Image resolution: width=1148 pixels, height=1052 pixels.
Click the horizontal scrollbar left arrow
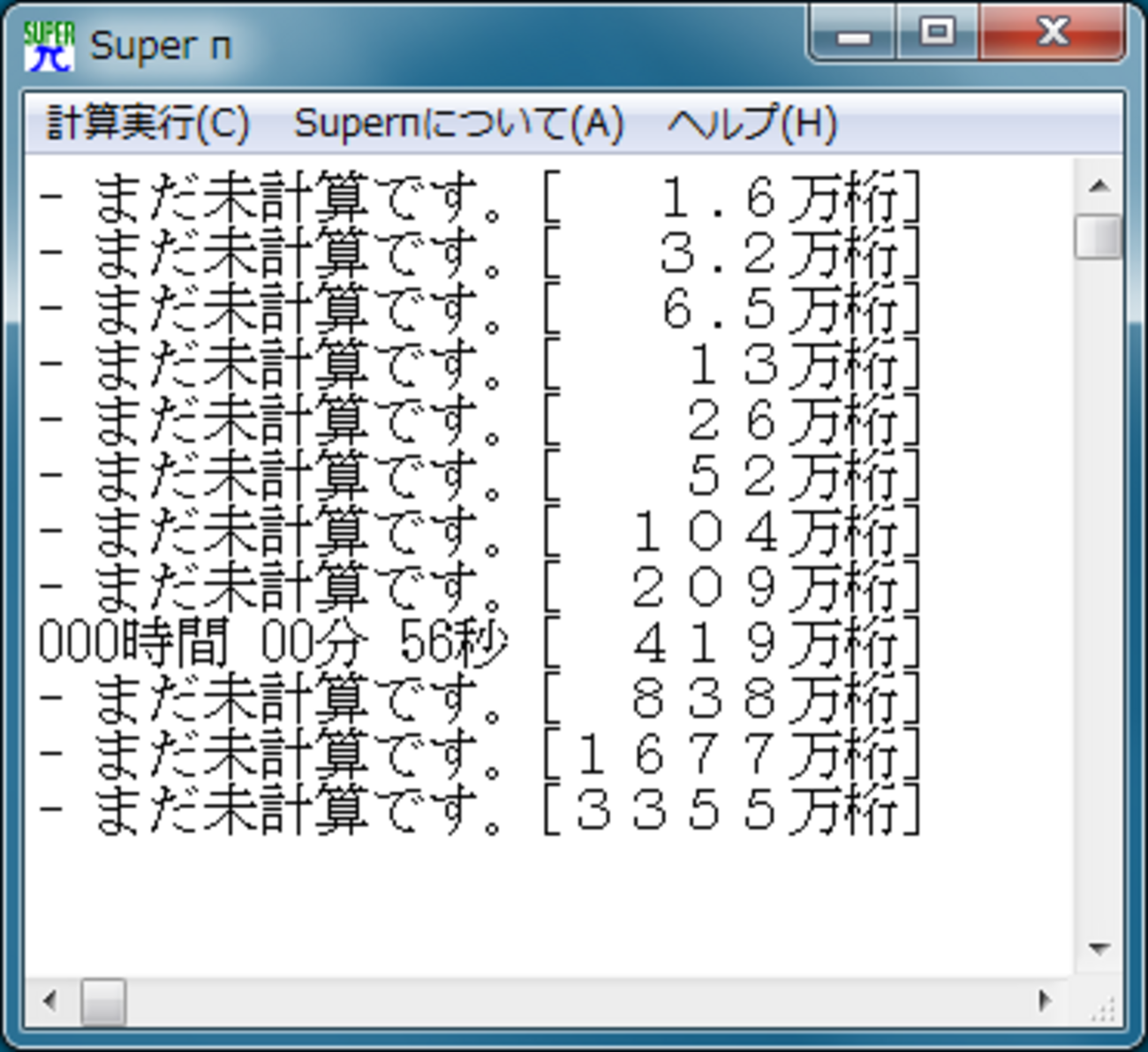50,1002
